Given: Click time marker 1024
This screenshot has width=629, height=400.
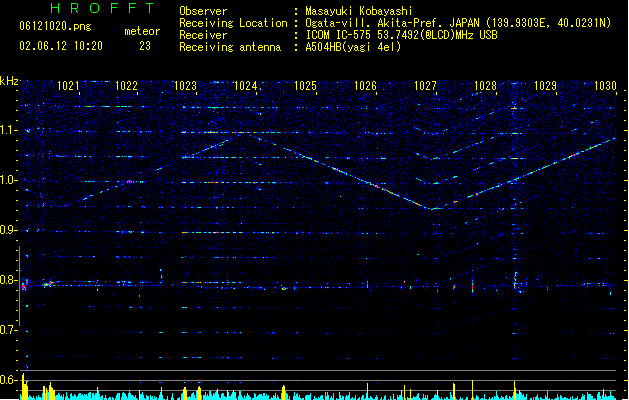Looking at the screenshot, I should (x=245, y=86).
